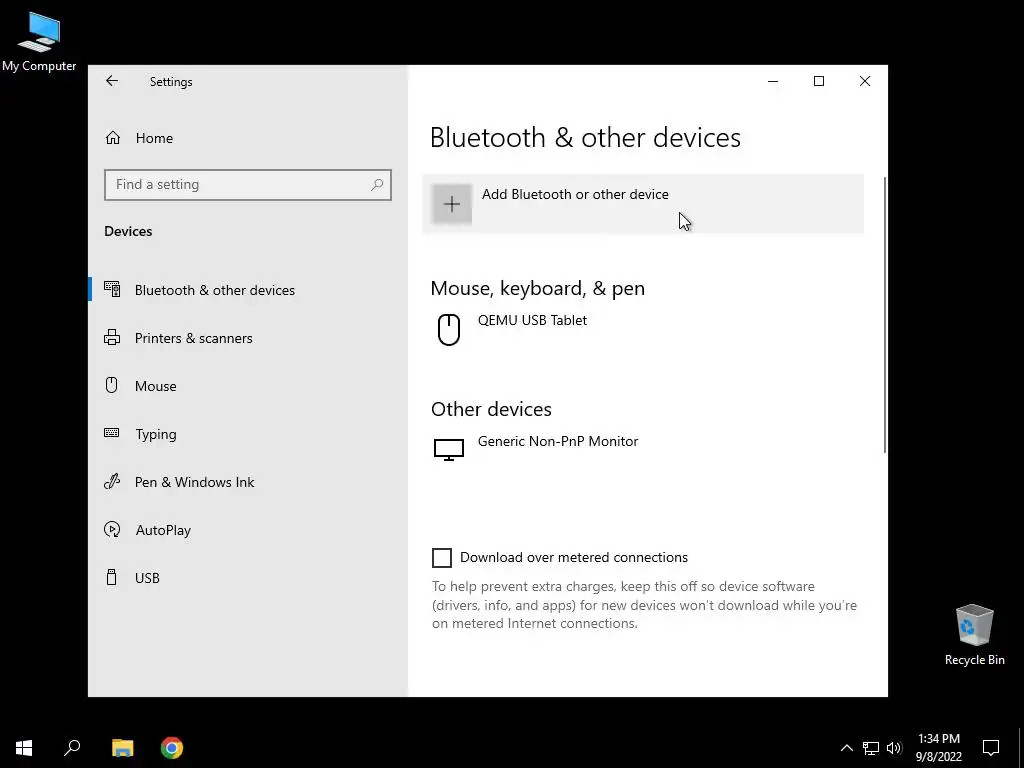Screen dimensions: 1024x768
Task: Click the Typing keyboard icon
Action: (x=112, y=433)
